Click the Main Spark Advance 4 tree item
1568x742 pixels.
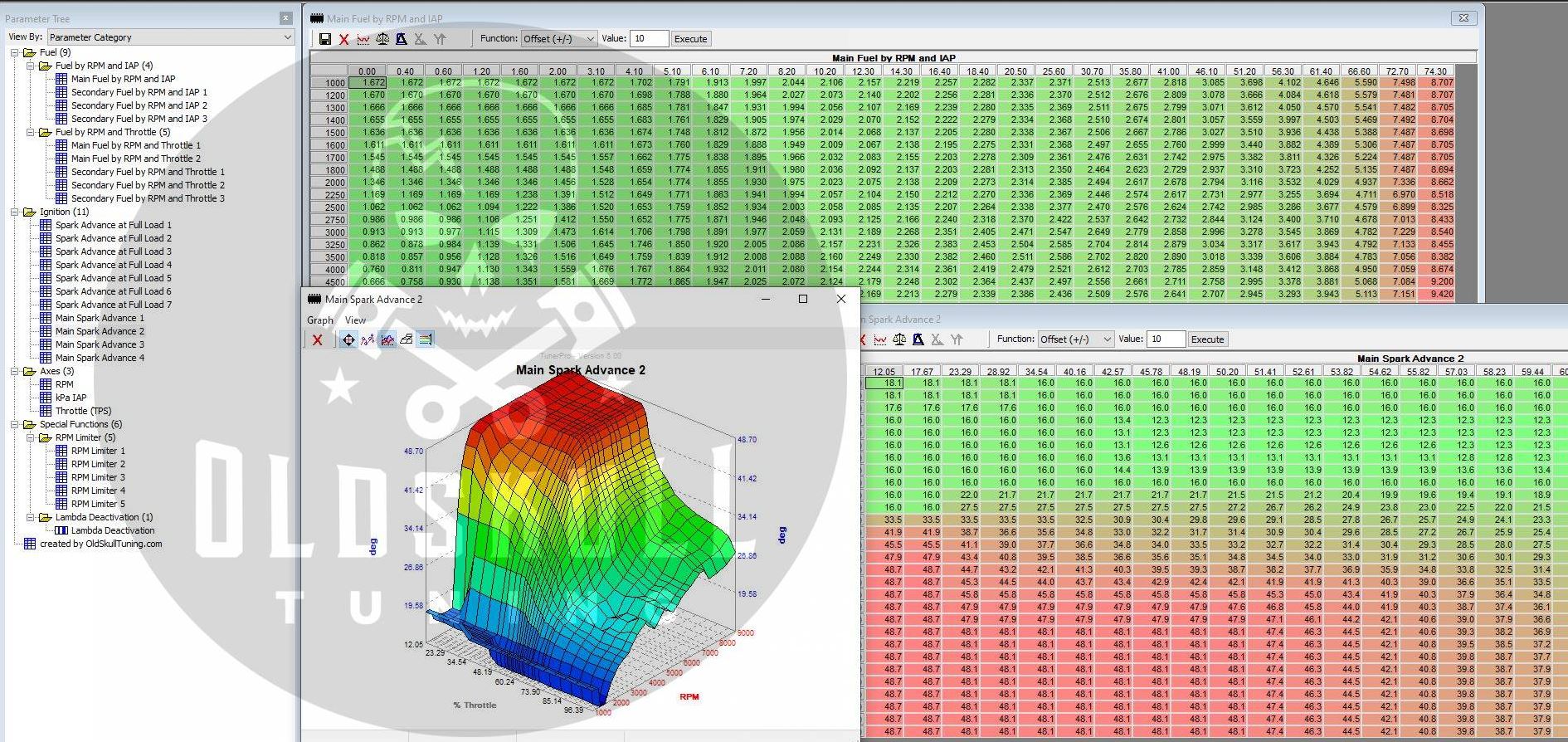[100, 358]
